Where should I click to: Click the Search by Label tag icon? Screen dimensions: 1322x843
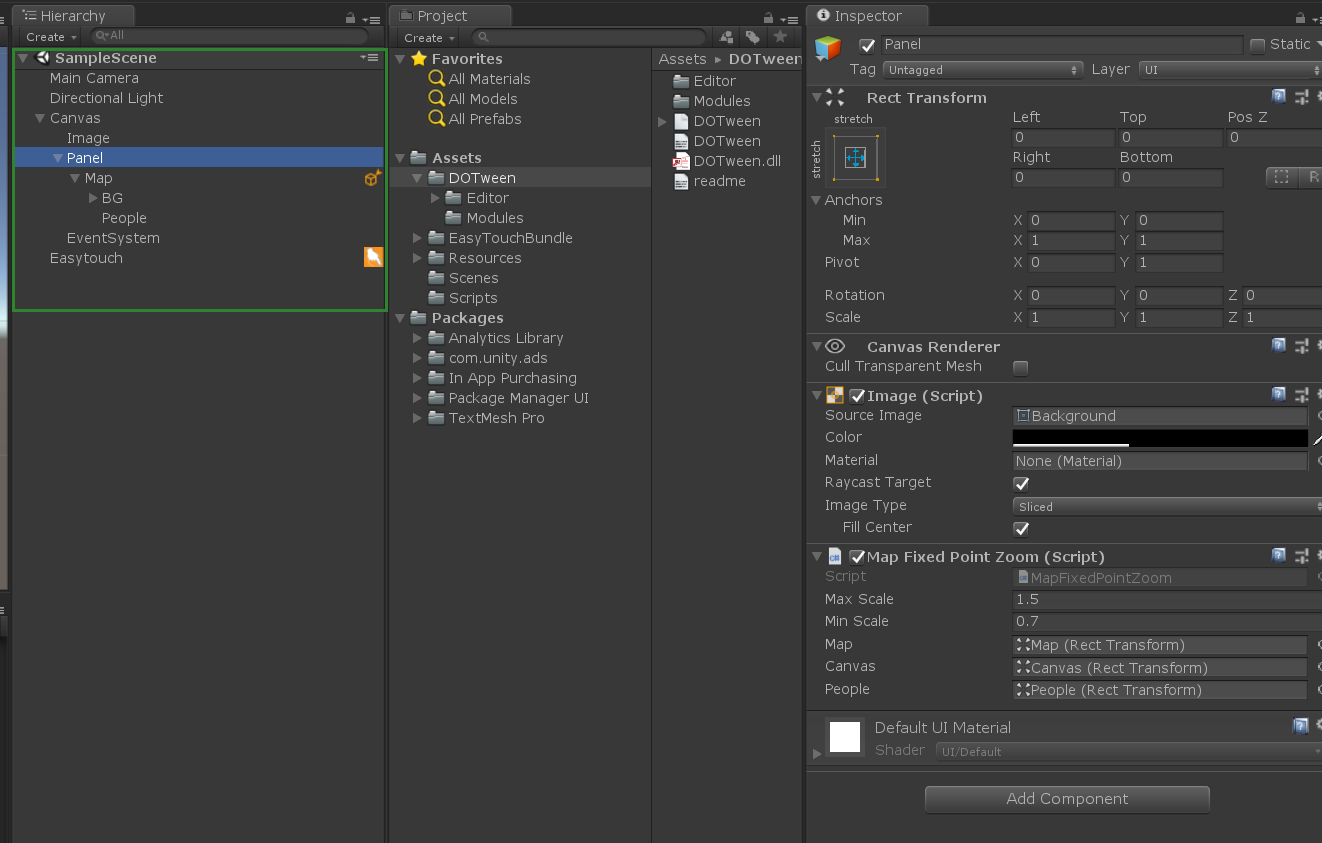pos(752,37)
